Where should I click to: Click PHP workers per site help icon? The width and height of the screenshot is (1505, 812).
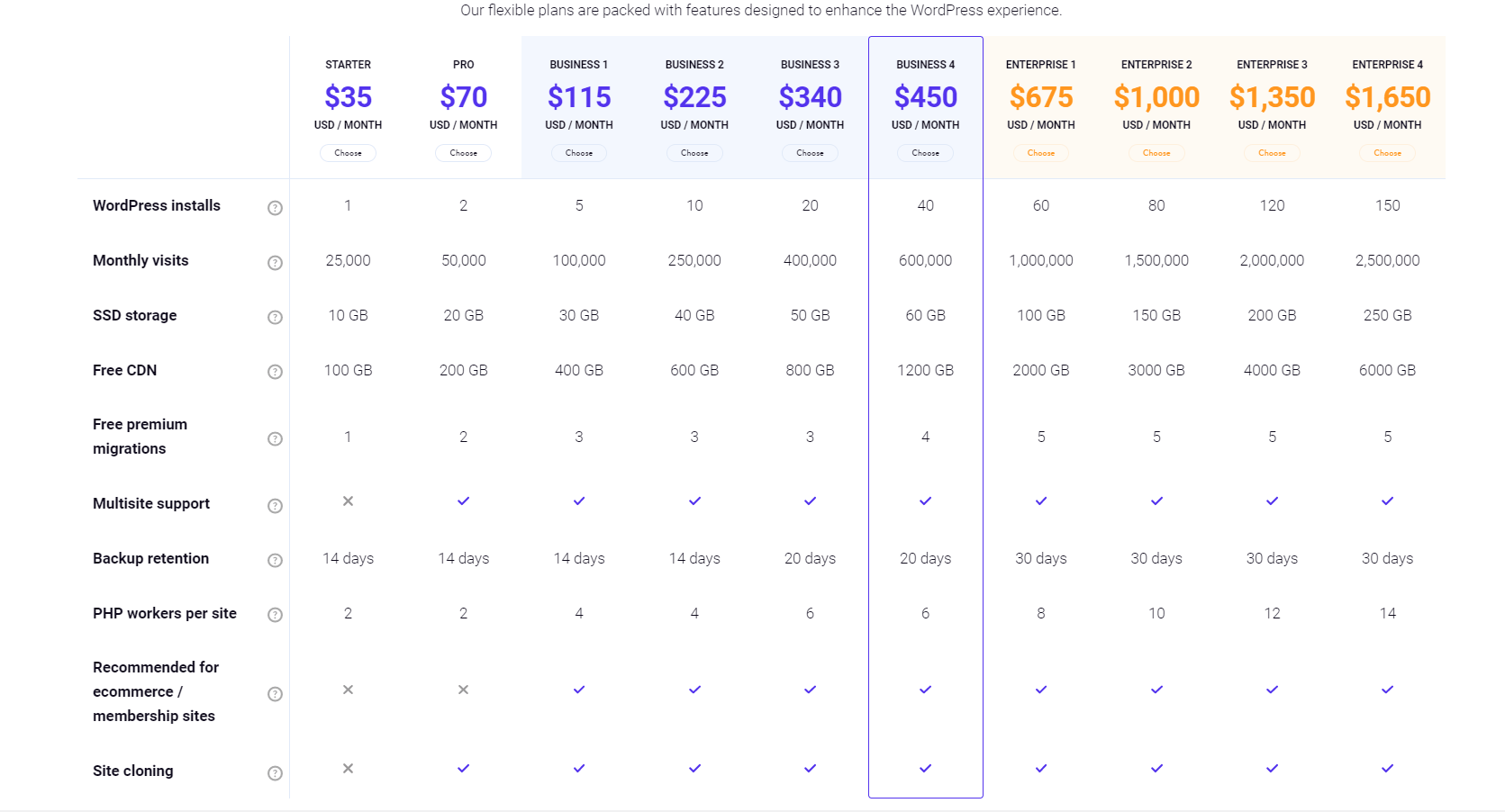(x=275, y=615)
